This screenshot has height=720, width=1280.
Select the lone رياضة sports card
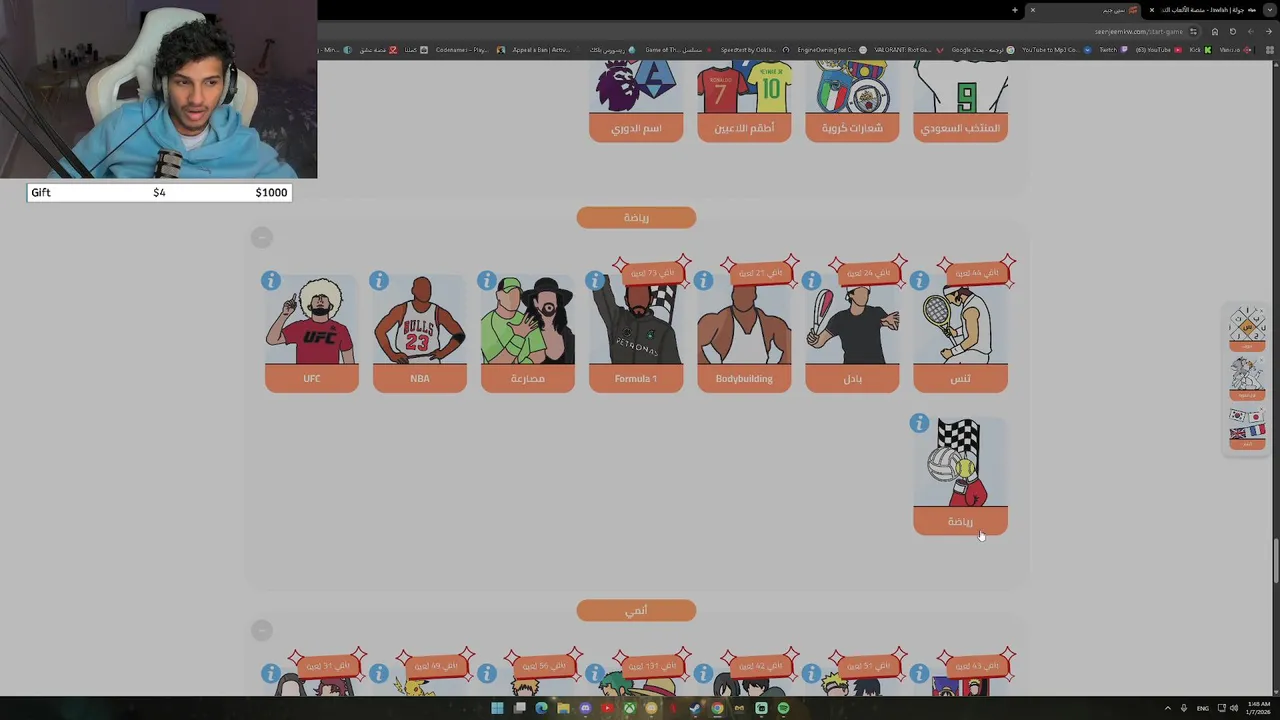tap(960, 476)
